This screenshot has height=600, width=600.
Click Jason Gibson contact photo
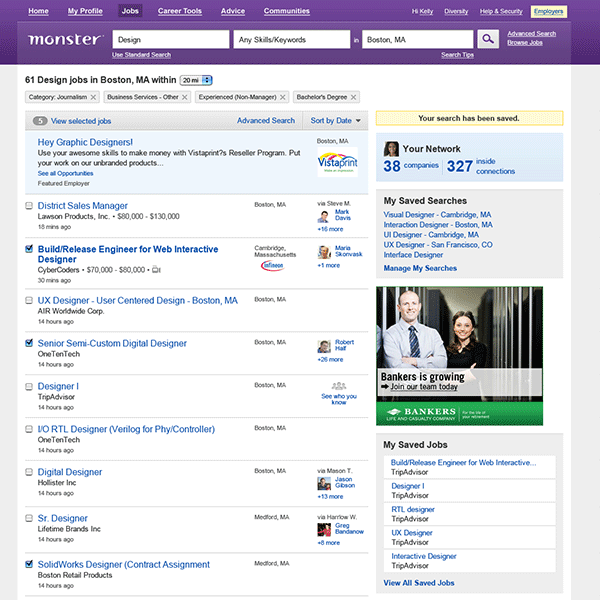(324, 483)
